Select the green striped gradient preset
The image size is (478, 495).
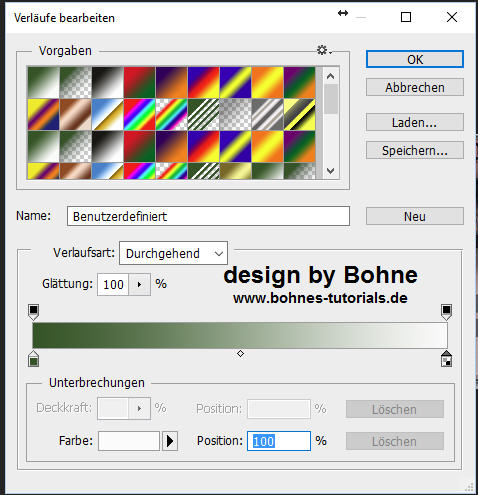[x=203, y=115]
